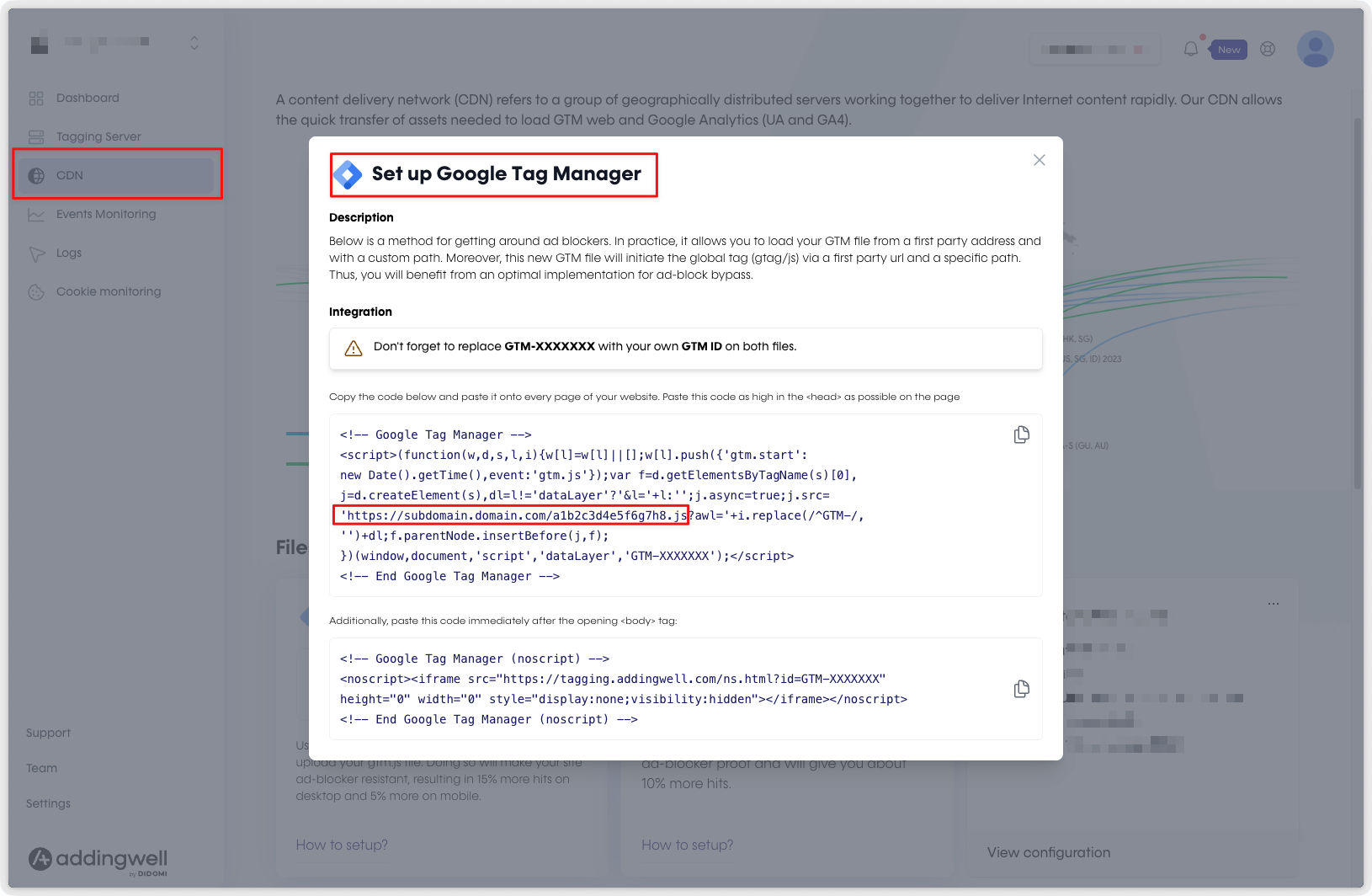This screenshot has height=896, width=1372.
Task: Click the first How to setup? link
Action: (x=342, y=845)
